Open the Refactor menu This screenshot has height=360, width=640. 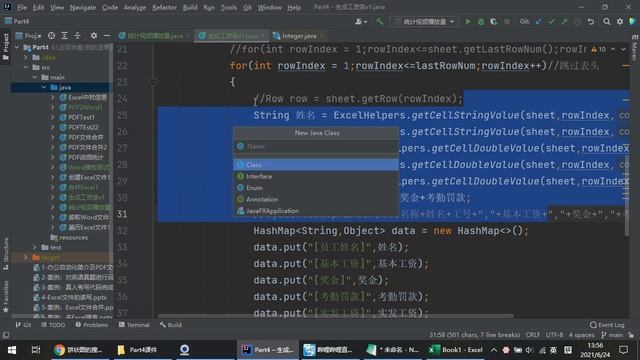(x=164, y=7)
